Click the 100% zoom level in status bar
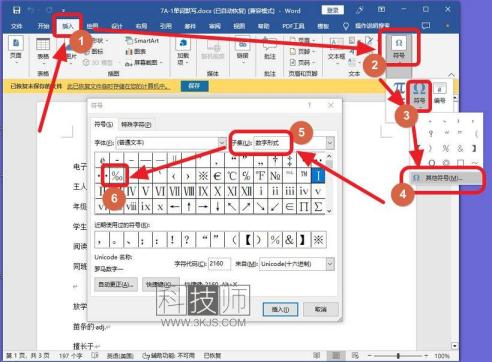The image size is (492, 362). (442, 356)
